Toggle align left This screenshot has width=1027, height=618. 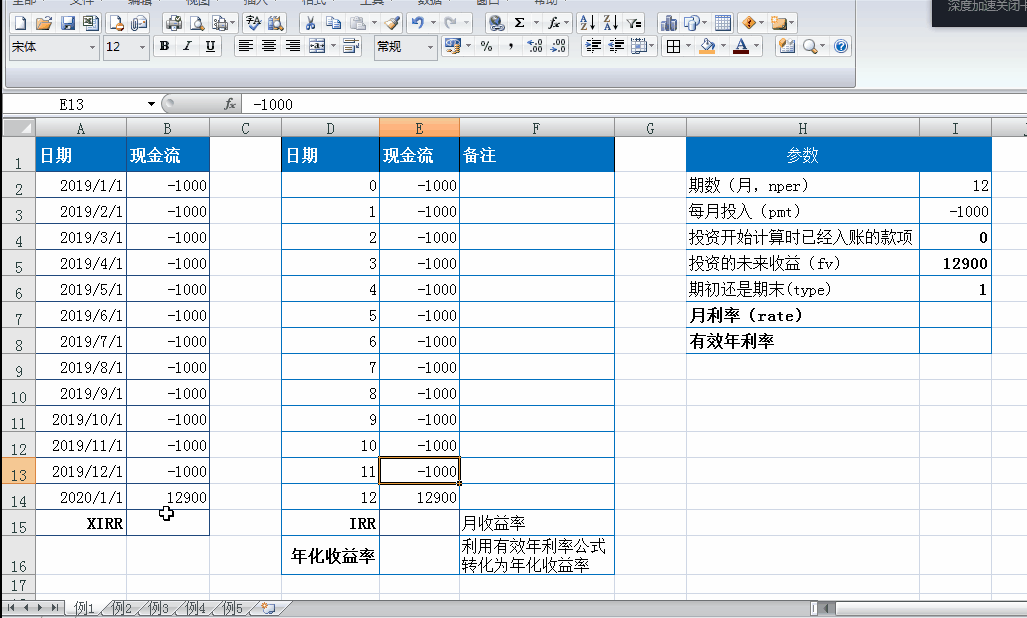246,46
